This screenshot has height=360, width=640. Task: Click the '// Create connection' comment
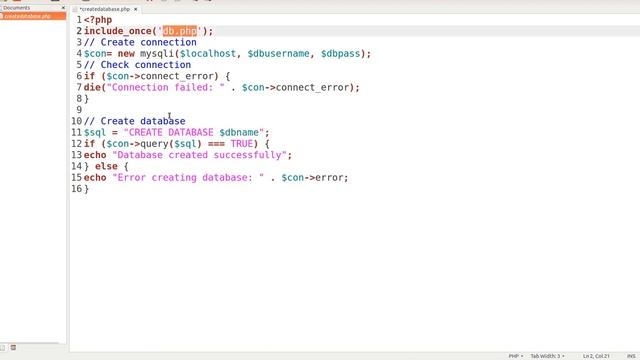(140, 42)
